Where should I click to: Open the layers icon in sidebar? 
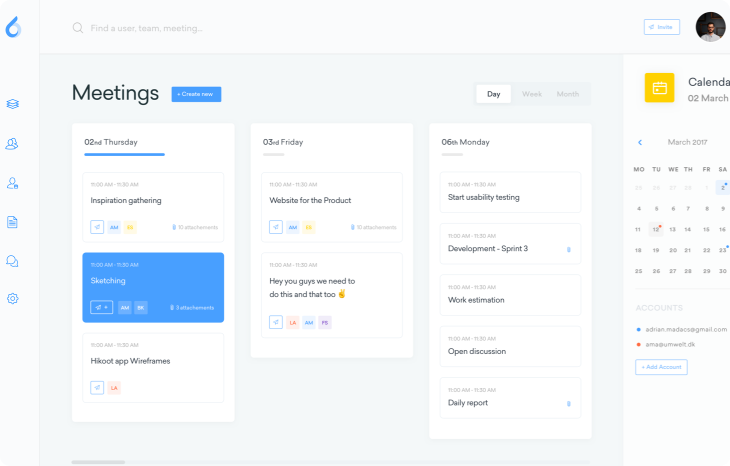(13, 104)
